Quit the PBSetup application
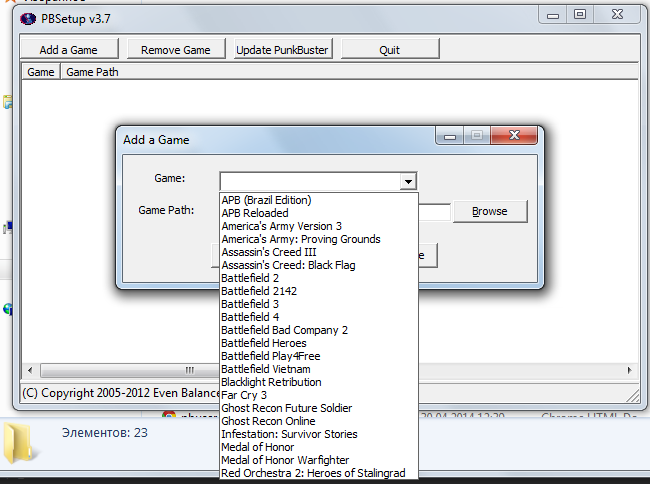 pyautogui.click(x=390, y=50)
